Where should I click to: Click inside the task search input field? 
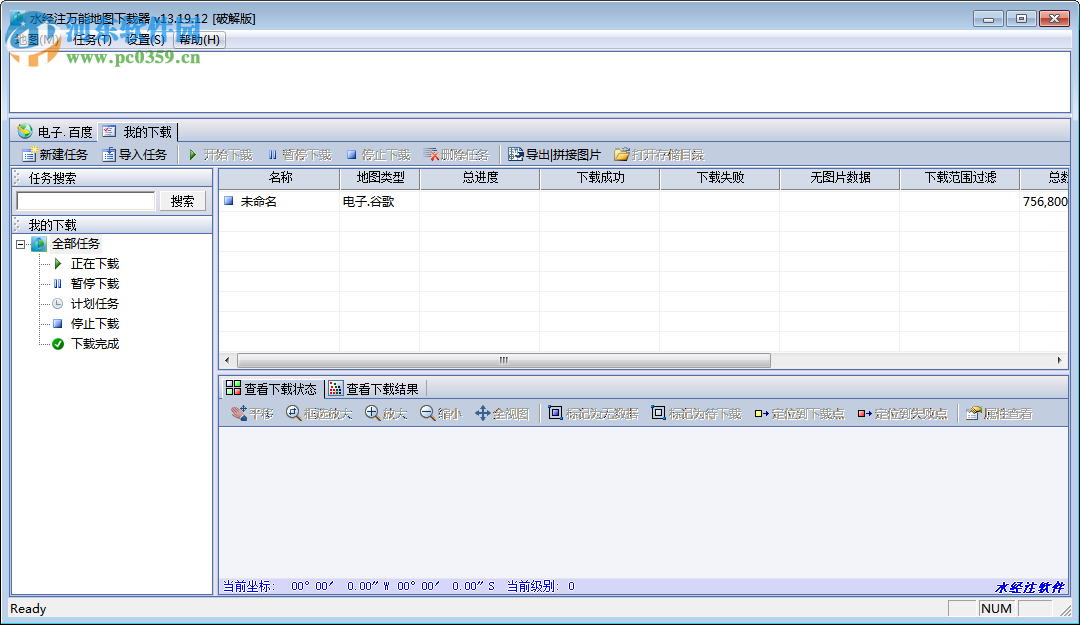(x=85, y=199)
